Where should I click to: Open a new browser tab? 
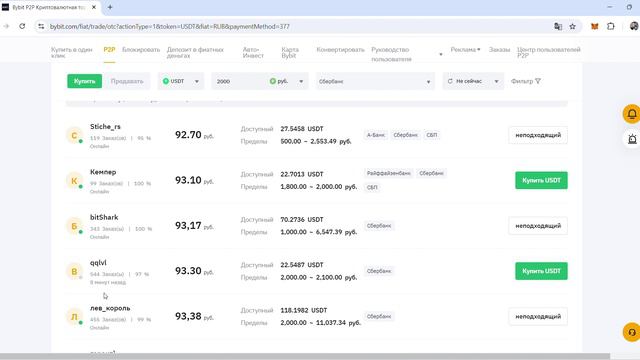110,7
